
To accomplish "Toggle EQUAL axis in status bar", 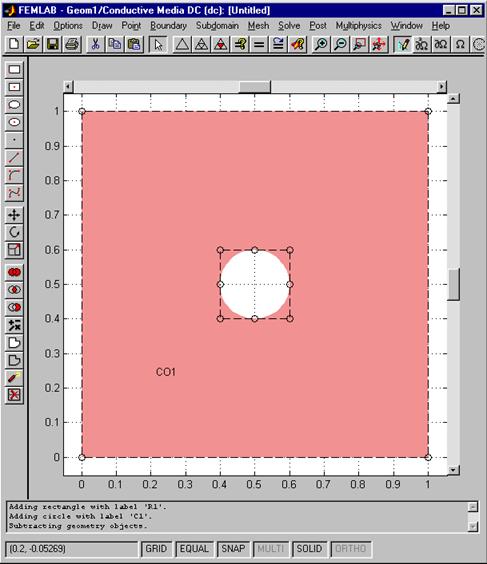I will [194, 549].
